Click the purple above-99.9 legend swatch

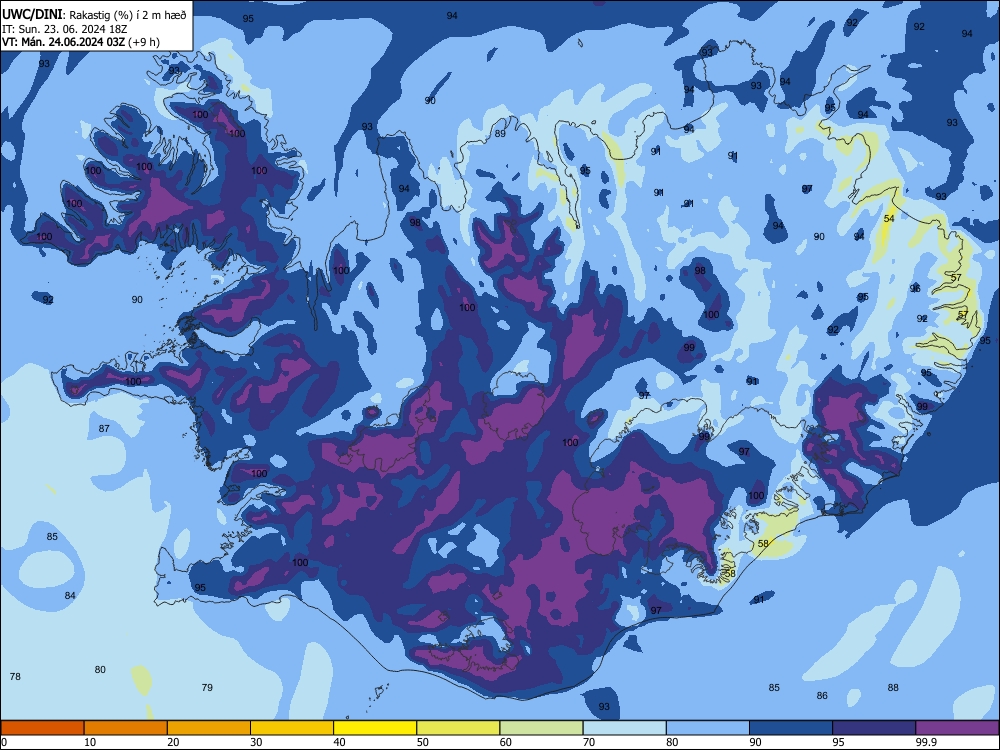(x=957, y=728)
